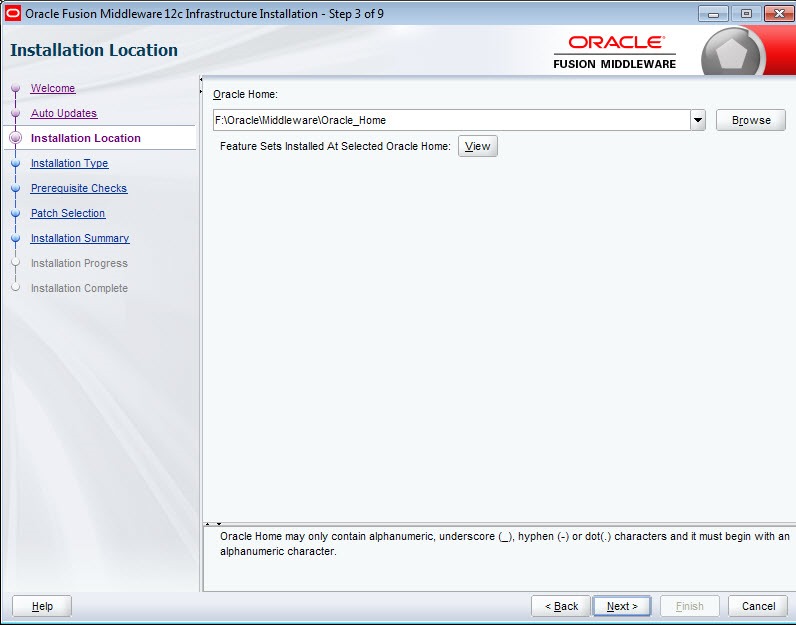Screen dimensions: 796x628
Task: Open the Installation Summary step link
Action: click(x=80, y=238)
